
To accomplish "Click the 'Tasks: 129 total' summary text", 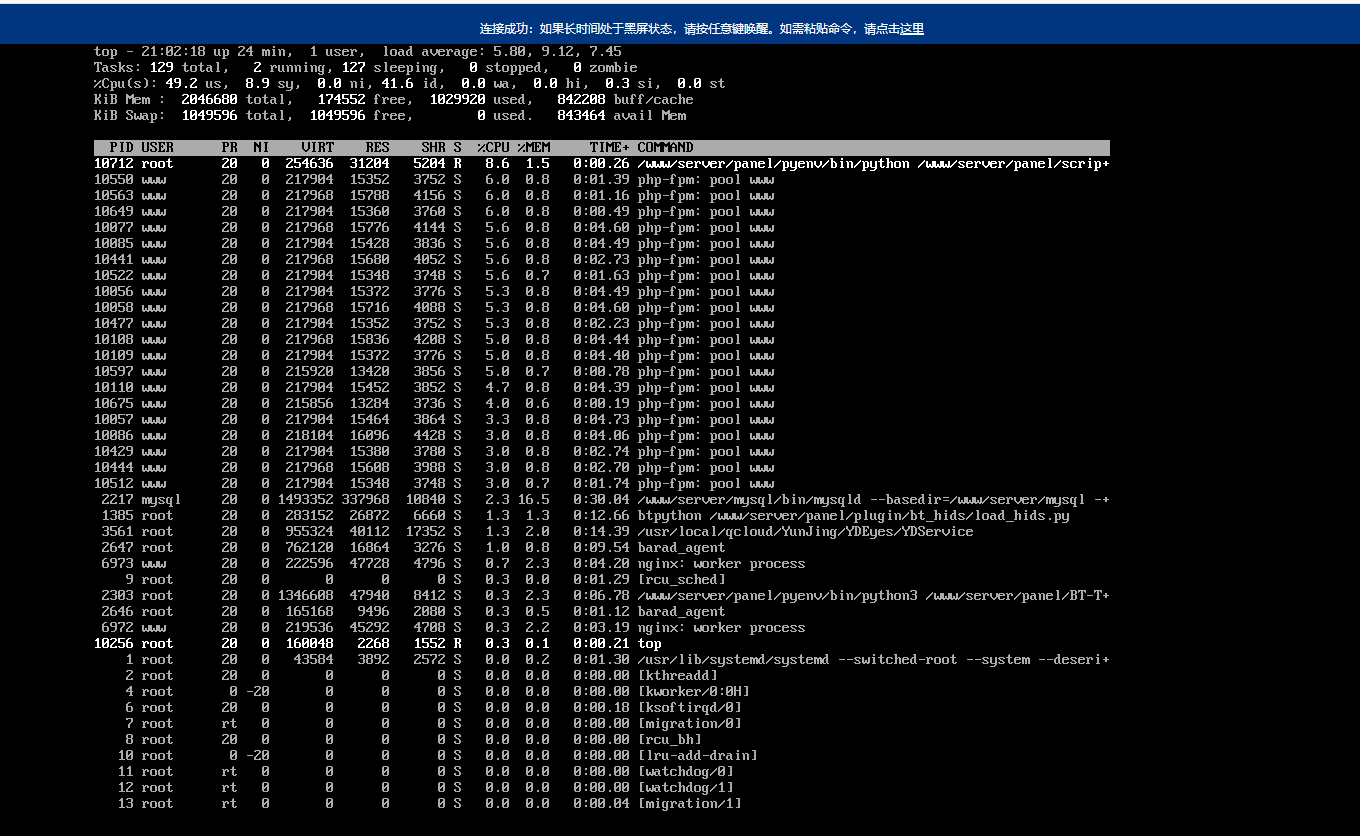I will coord(157,67).
